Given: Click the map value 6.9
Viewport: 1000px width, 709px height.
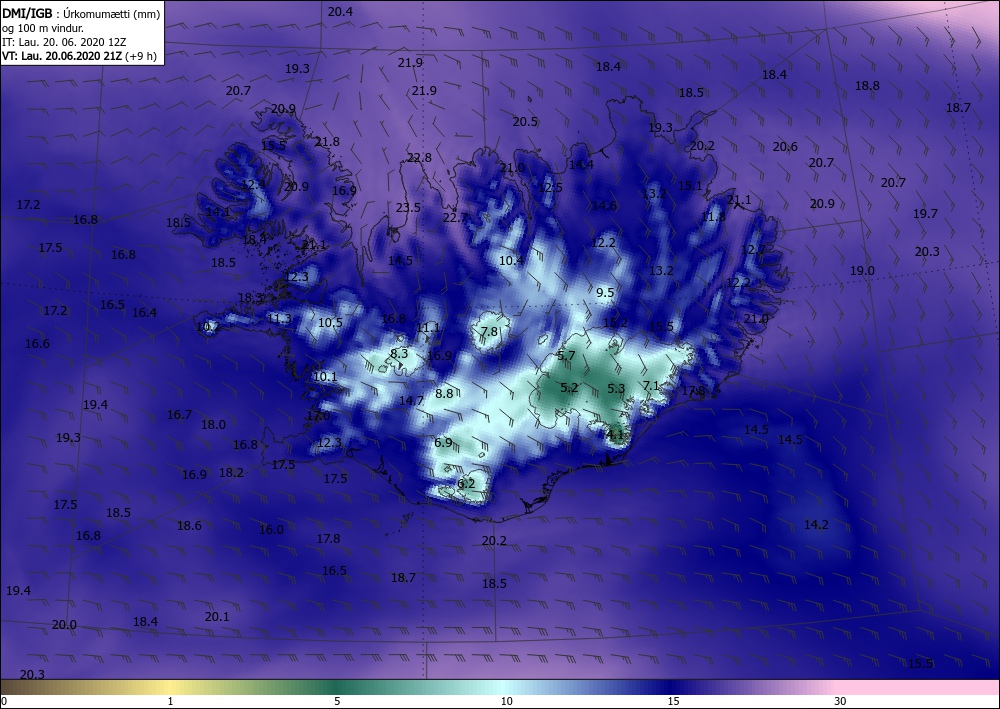Looking at the screenshot, I should [443, 442].
